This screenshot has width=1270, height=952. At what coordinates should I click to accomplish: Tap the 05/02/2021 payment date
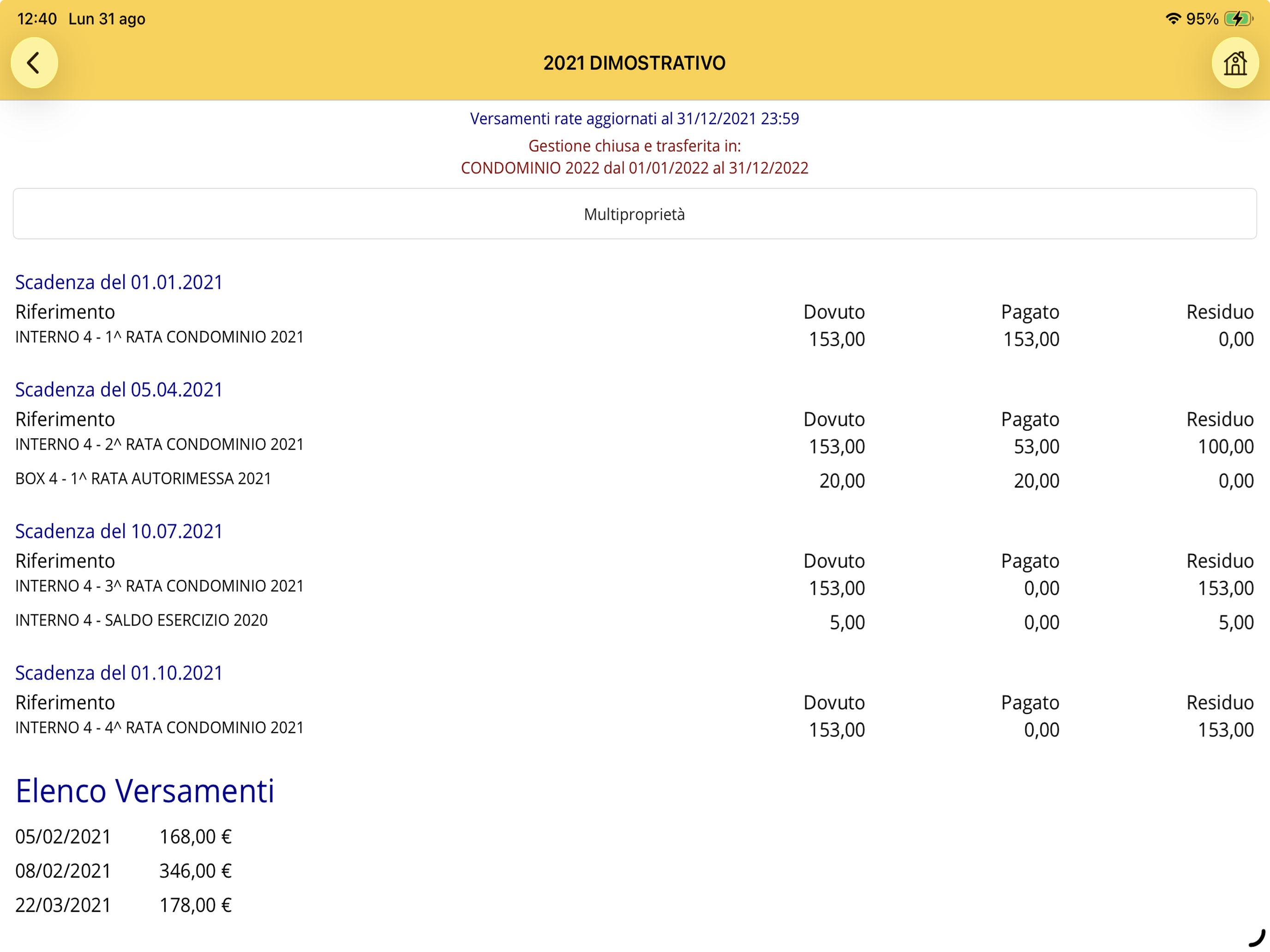point(63,837)
